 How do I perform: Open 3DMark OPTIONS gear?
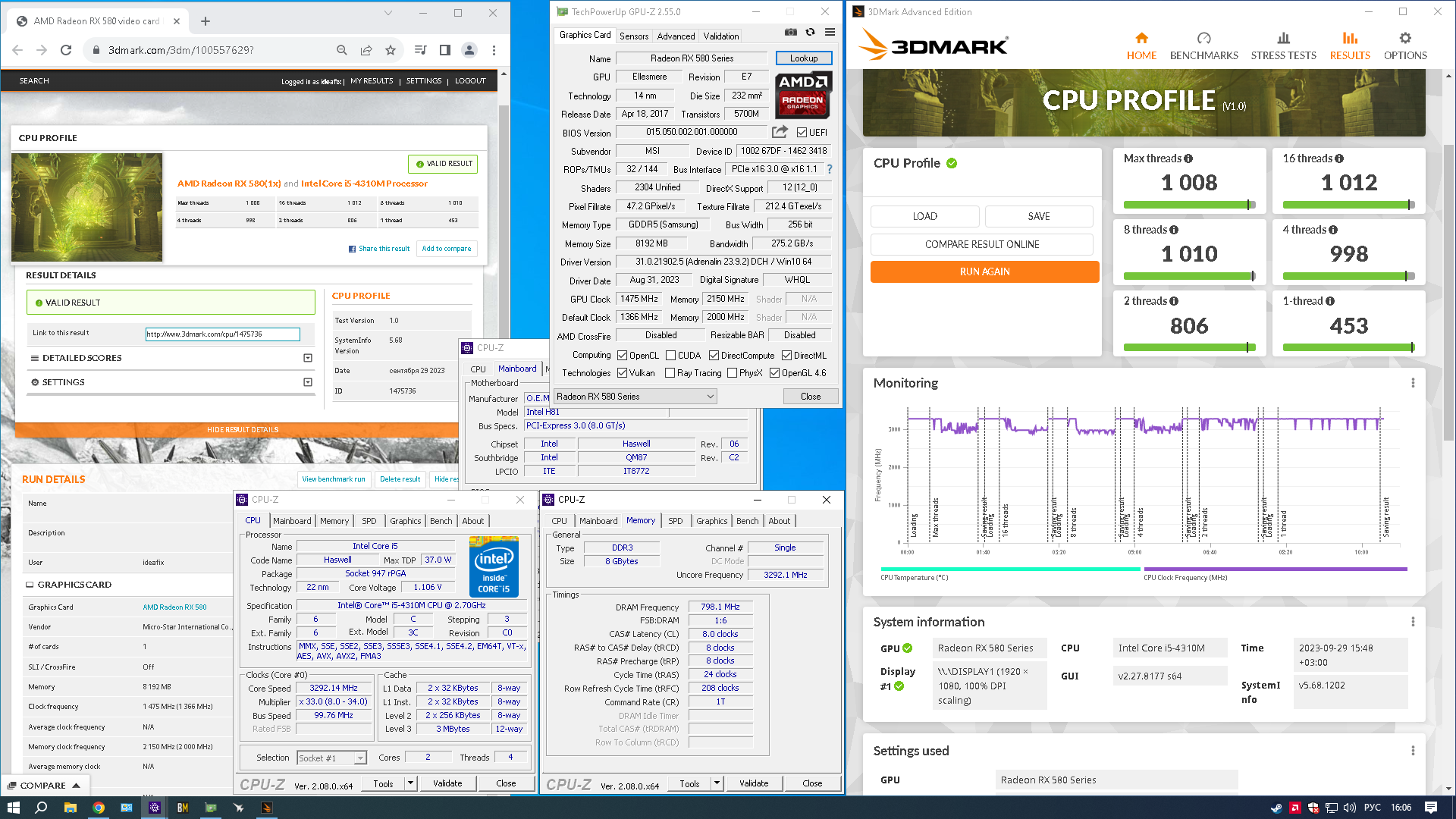[x=1405, y=45]
